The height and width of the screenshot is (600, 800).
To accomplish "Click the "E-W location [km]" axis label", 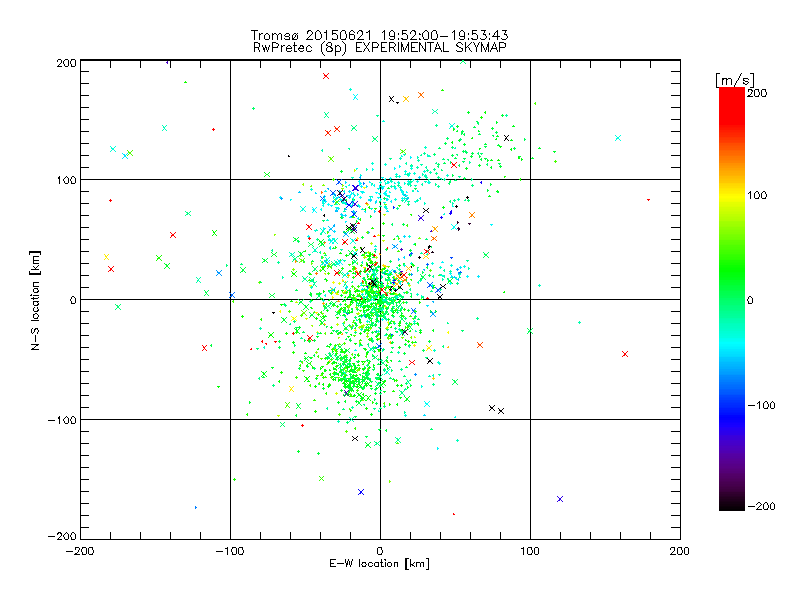I will click(379, 564).
